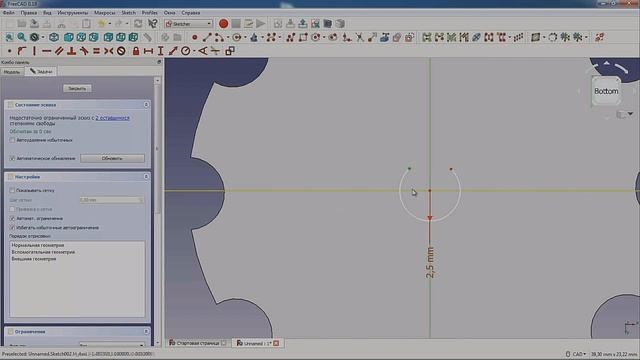Open the Sketch menu

coord(129,13)
